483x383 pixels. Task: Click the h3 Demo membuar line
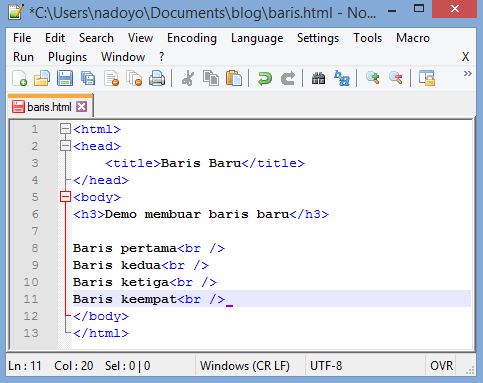pyautogui.click(x=201, y=214)
